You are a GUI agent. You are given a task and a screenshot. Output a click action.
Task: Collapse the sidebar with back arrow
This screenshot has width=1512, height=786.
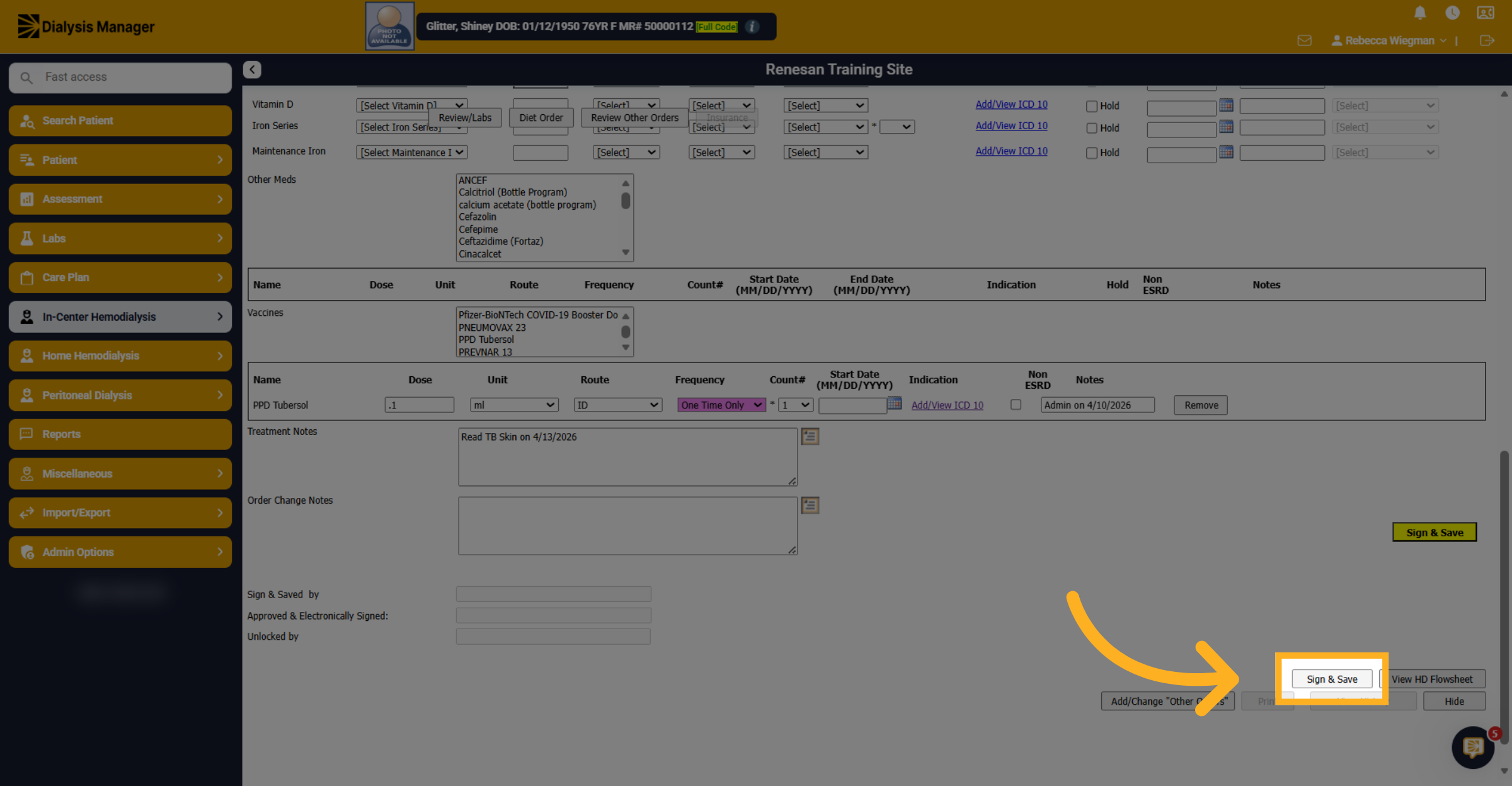(252, 69)
